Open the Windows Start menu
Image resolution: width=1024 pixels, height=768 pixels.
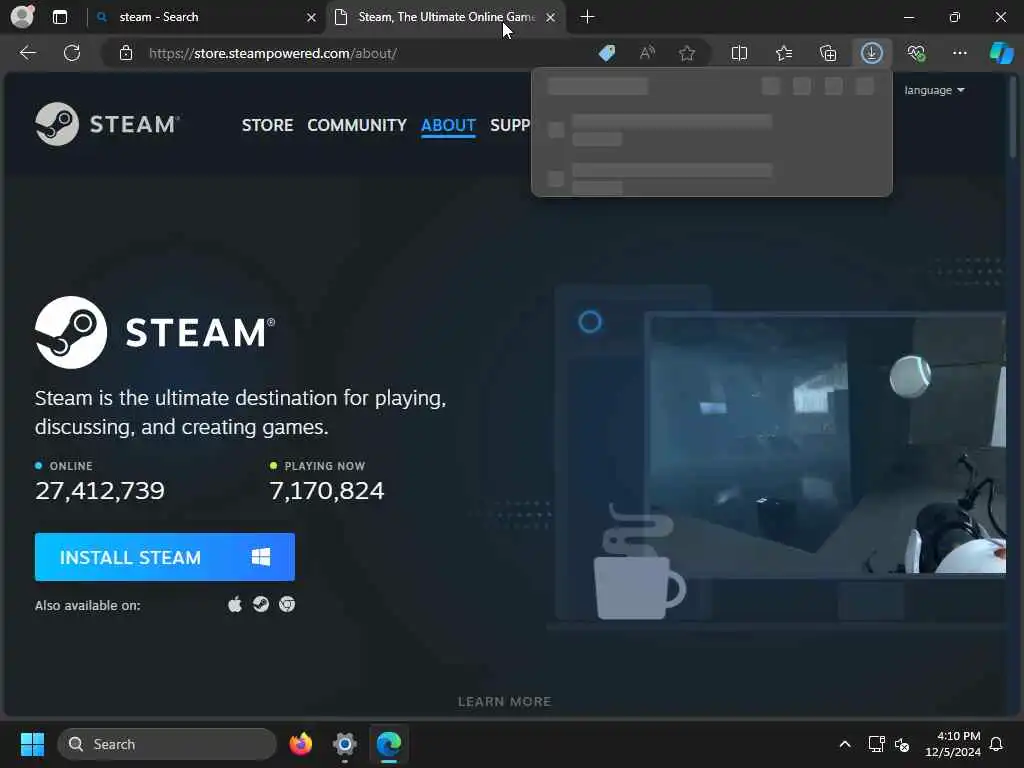click(x=32, y=744)
